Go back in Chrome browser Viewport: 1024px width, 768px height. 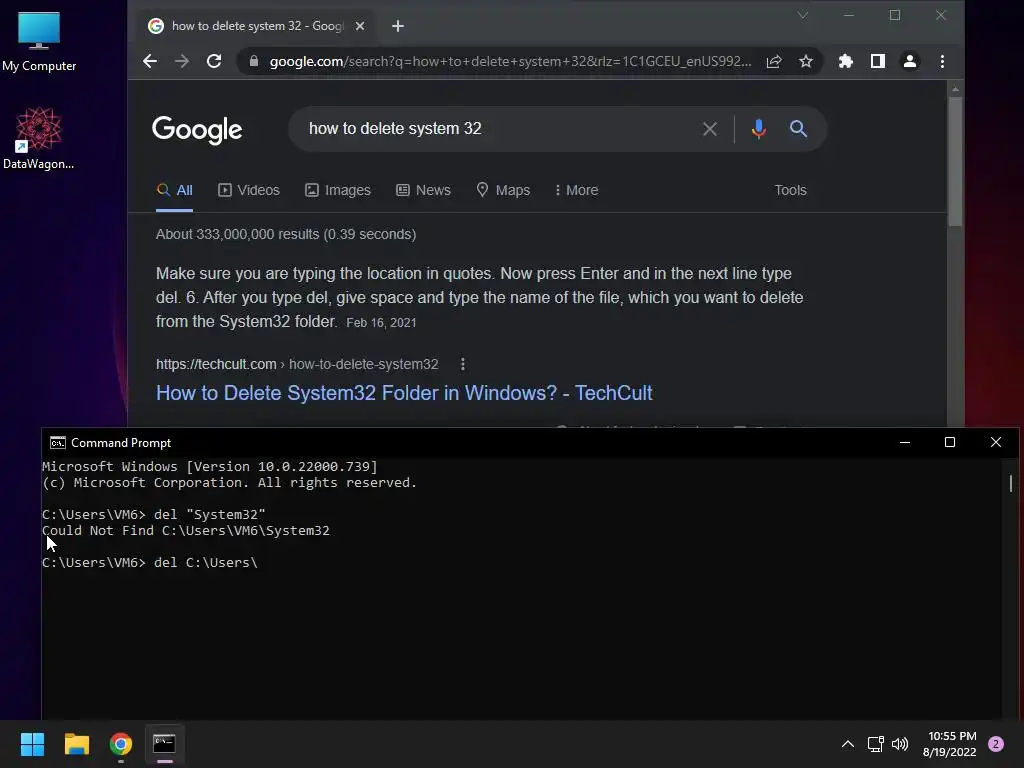point(150,61)
